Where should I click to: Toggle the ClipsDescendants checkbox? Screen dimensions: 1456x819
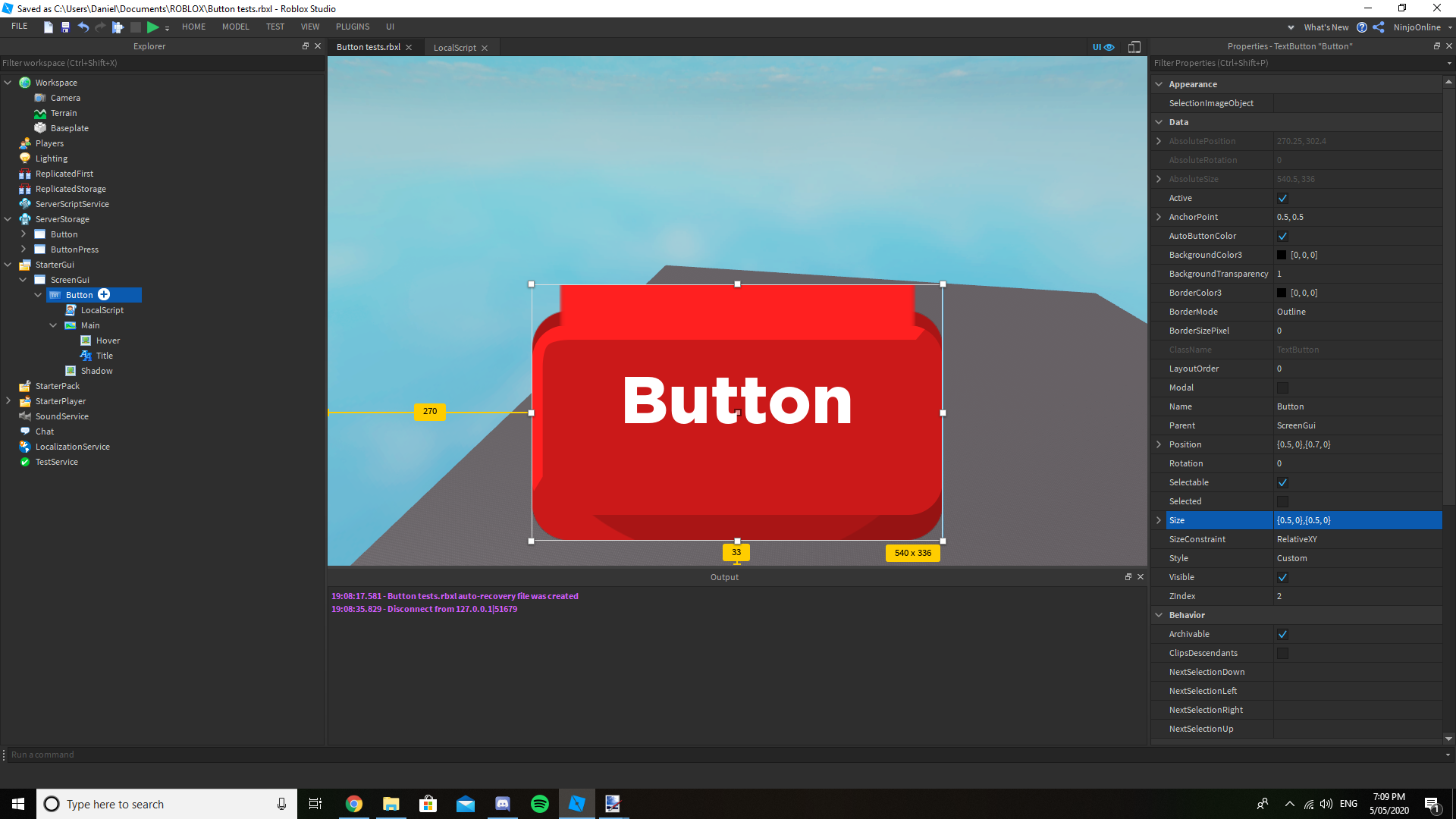point(1282,653)
